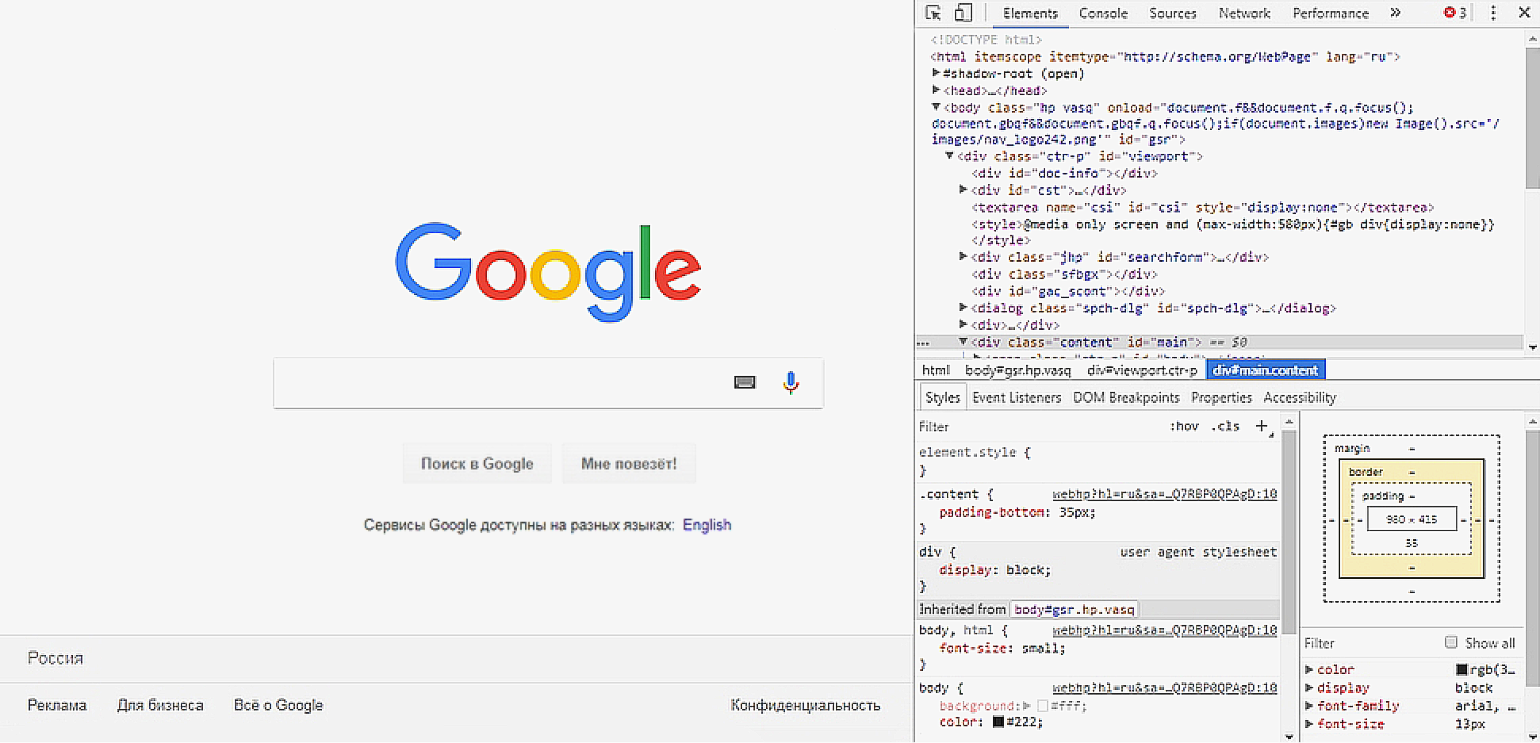Open source link of the .content rule

[1165, 494]
